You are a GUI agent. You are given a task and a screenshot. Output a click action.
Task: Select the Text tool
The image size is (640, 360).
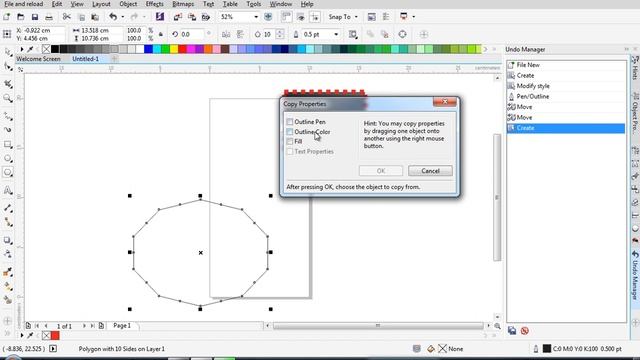8,190
